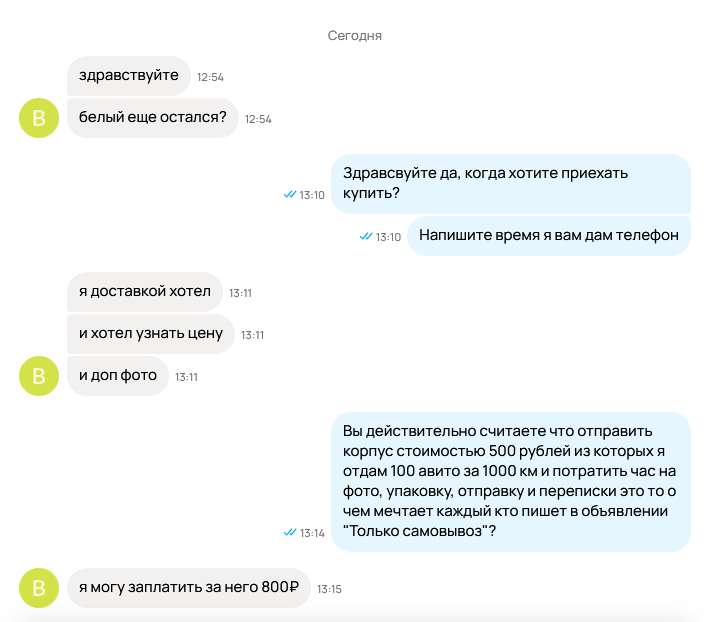Select the 'здравствуйте' message bubble
This screenshot has height=622, width=711.
(129, 76)
